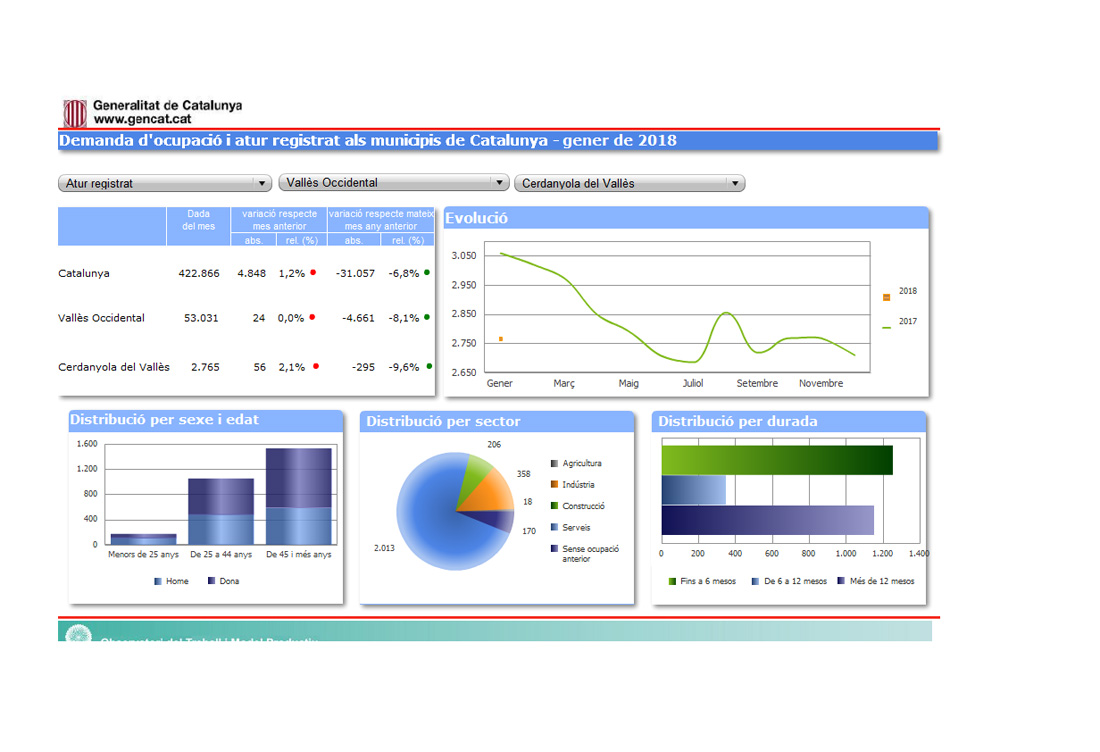Click the pie label 2.013
This screenshot has height=752, width=1100.
[x=384, y=548]
